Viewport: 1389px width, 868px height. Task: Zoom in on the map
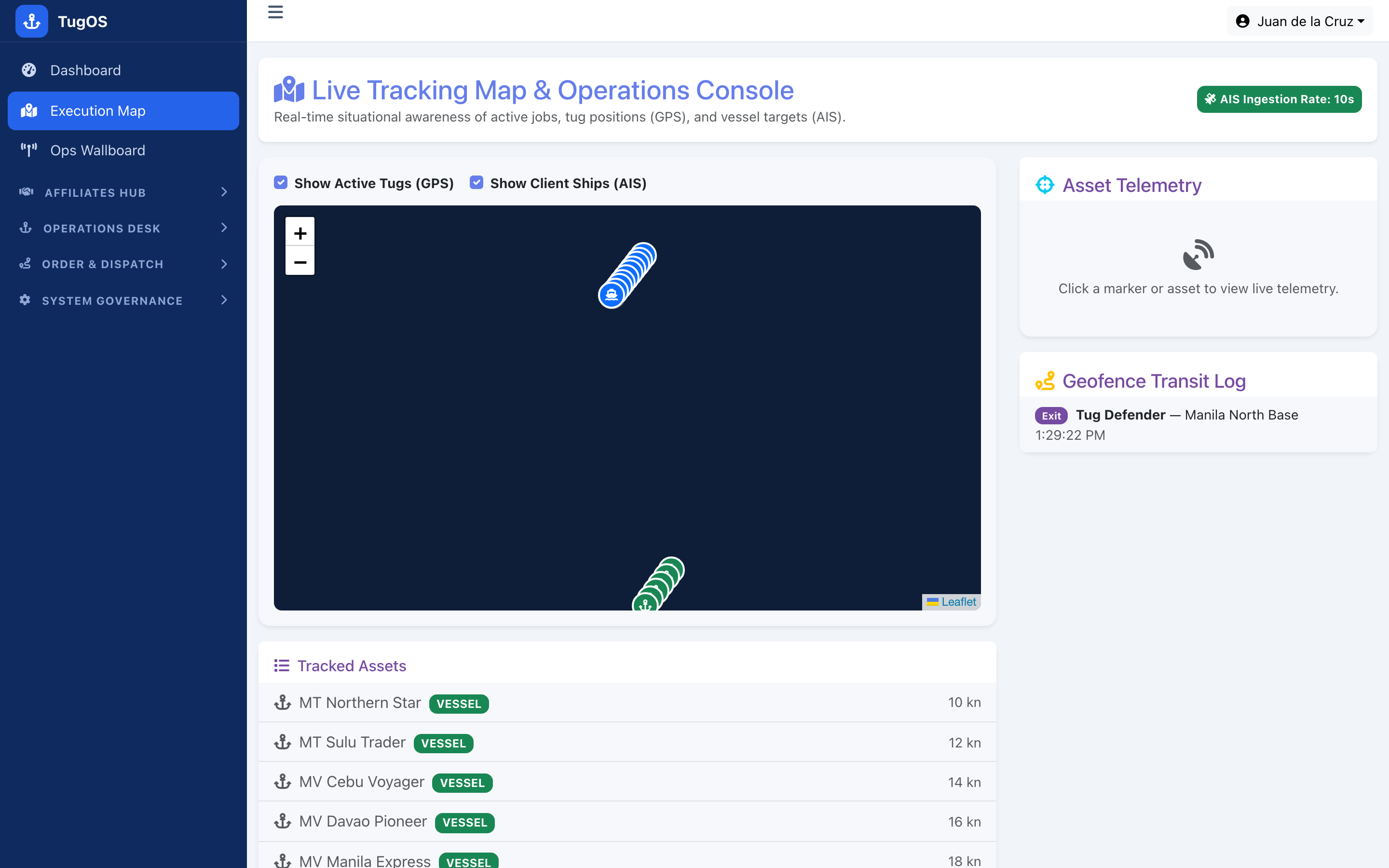click(x=300, y=233)
